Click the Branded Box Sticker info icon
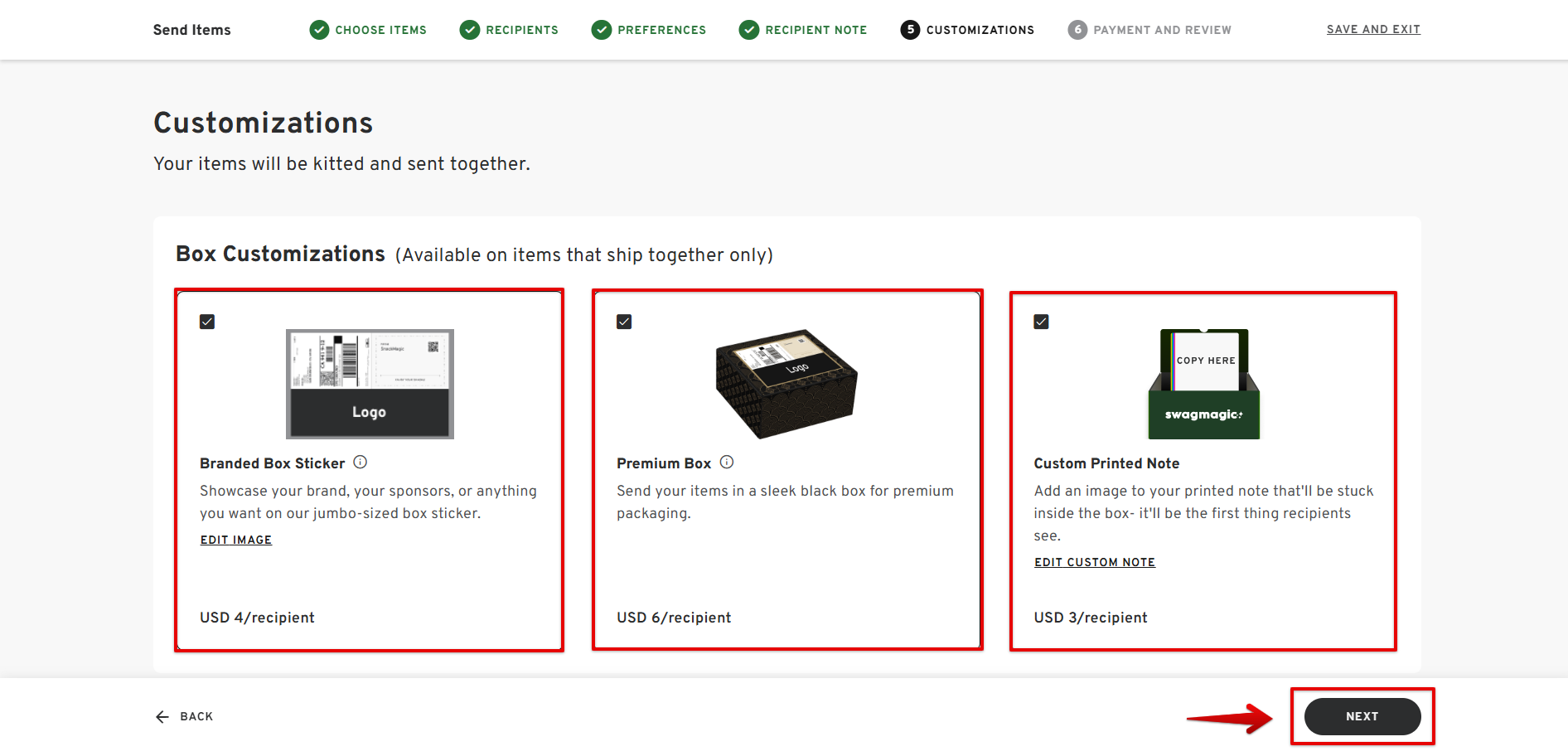The width and height of the screenshot is (1568, 756). 360,463
